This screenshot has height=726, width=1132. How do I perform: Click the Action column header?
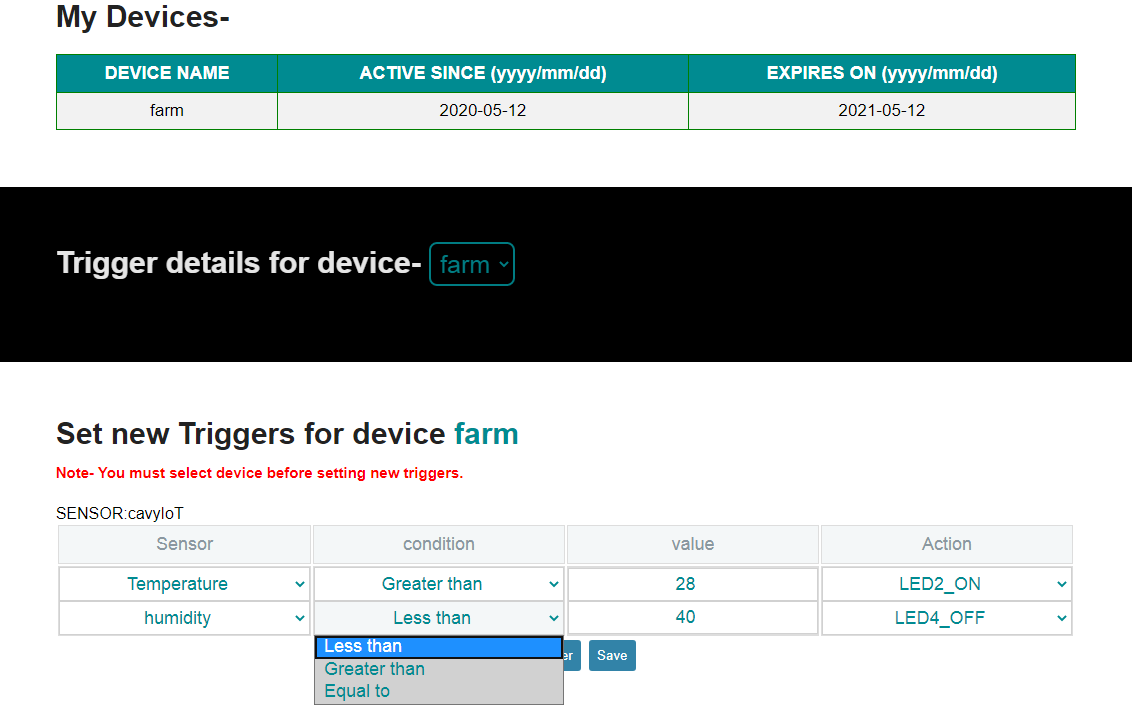click(946, 544)
